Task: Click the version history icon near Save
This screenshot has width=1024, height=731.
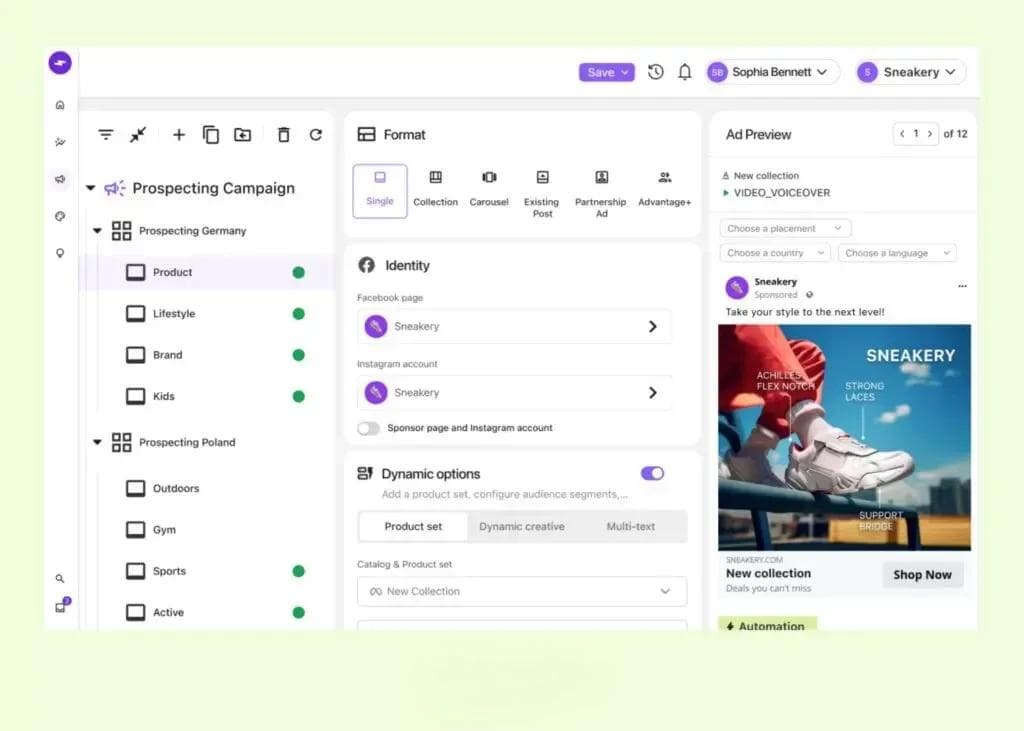Action: 655,72
